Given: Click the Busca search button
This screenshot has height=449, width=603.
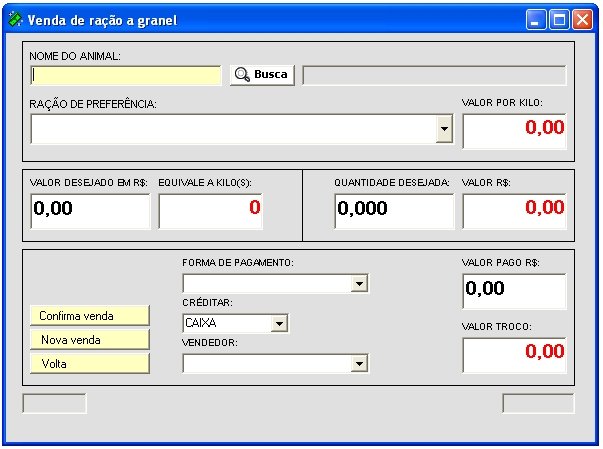Looking at the screenshot, I should click(262, 75).
